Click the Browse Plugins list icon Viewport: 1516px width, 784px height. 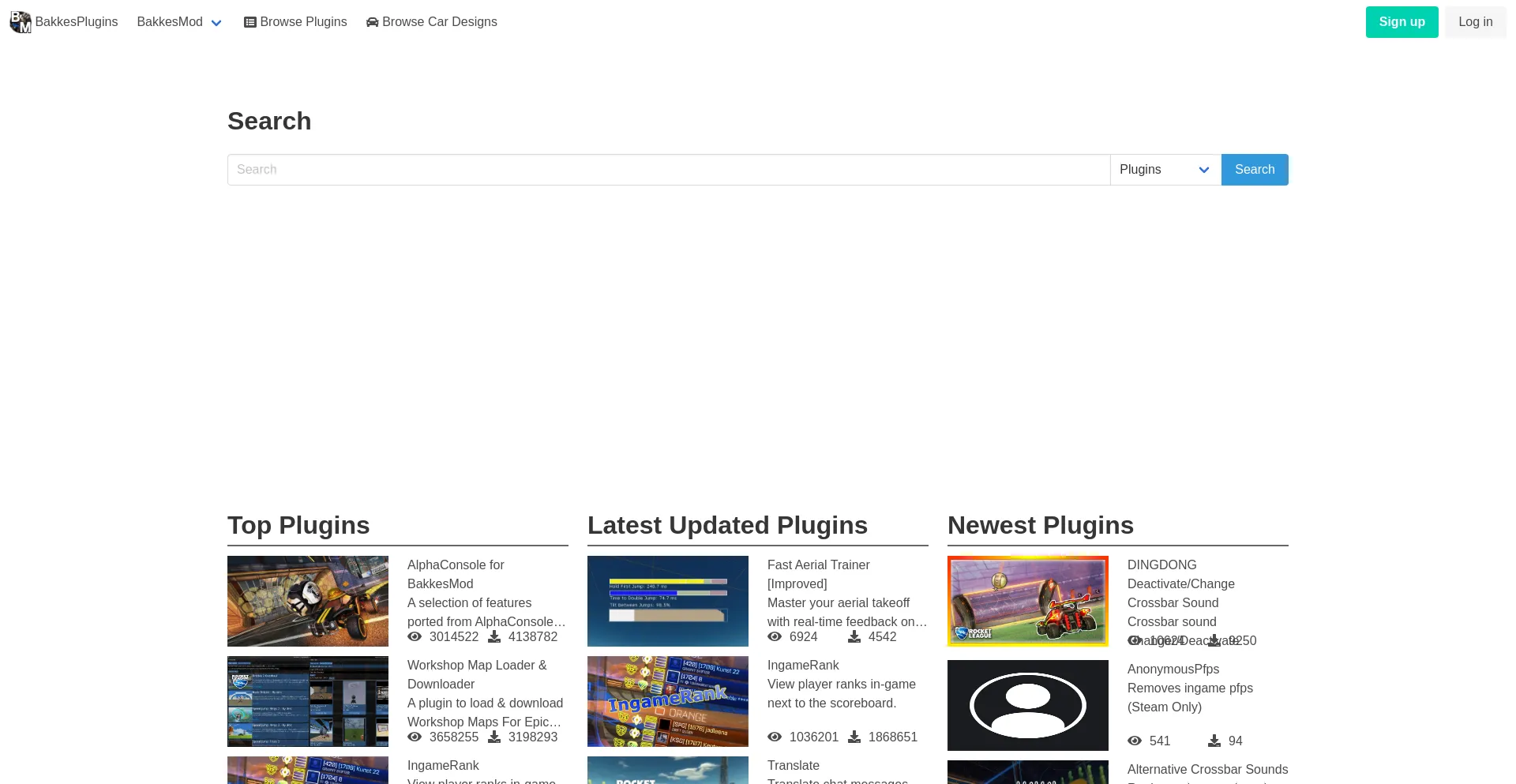pos(250,22)
